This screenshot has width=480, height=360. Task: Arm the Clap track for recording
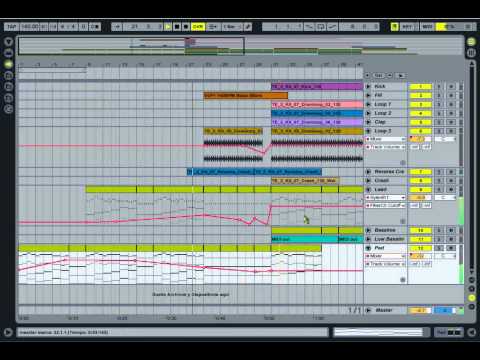(451, 122)
